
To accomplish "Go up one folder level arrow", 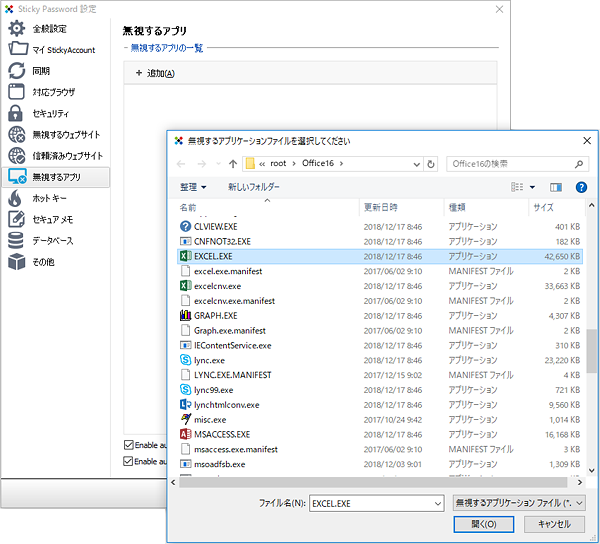I will click(233, 164).
